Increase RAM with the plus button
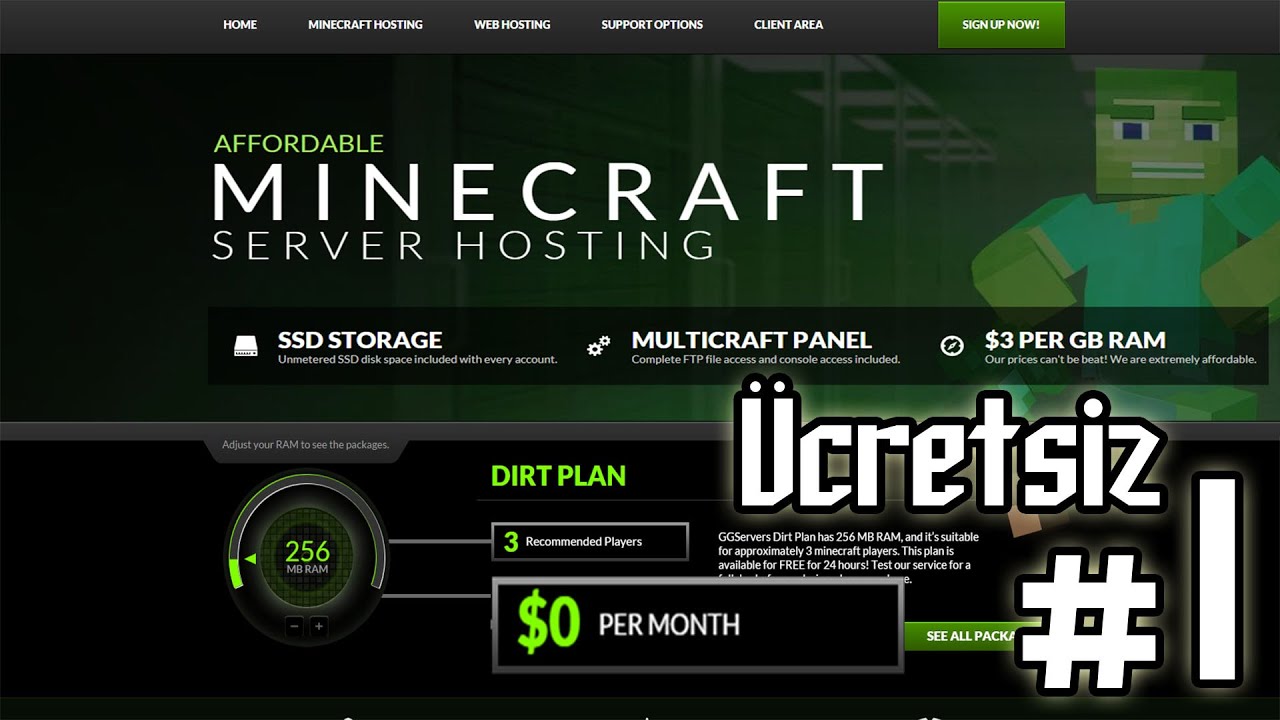The image size is (1280, 720). click(x=319, y=627)
